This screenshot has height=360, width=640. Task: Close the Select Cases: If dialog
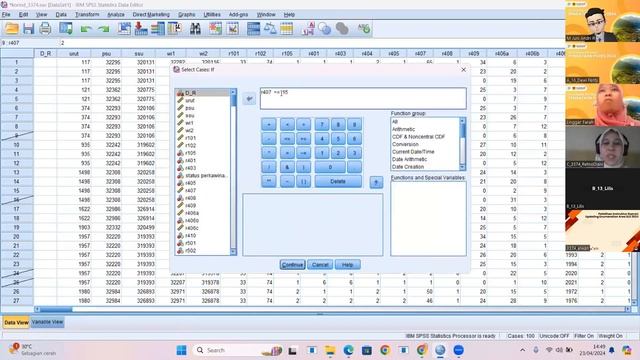463,70
